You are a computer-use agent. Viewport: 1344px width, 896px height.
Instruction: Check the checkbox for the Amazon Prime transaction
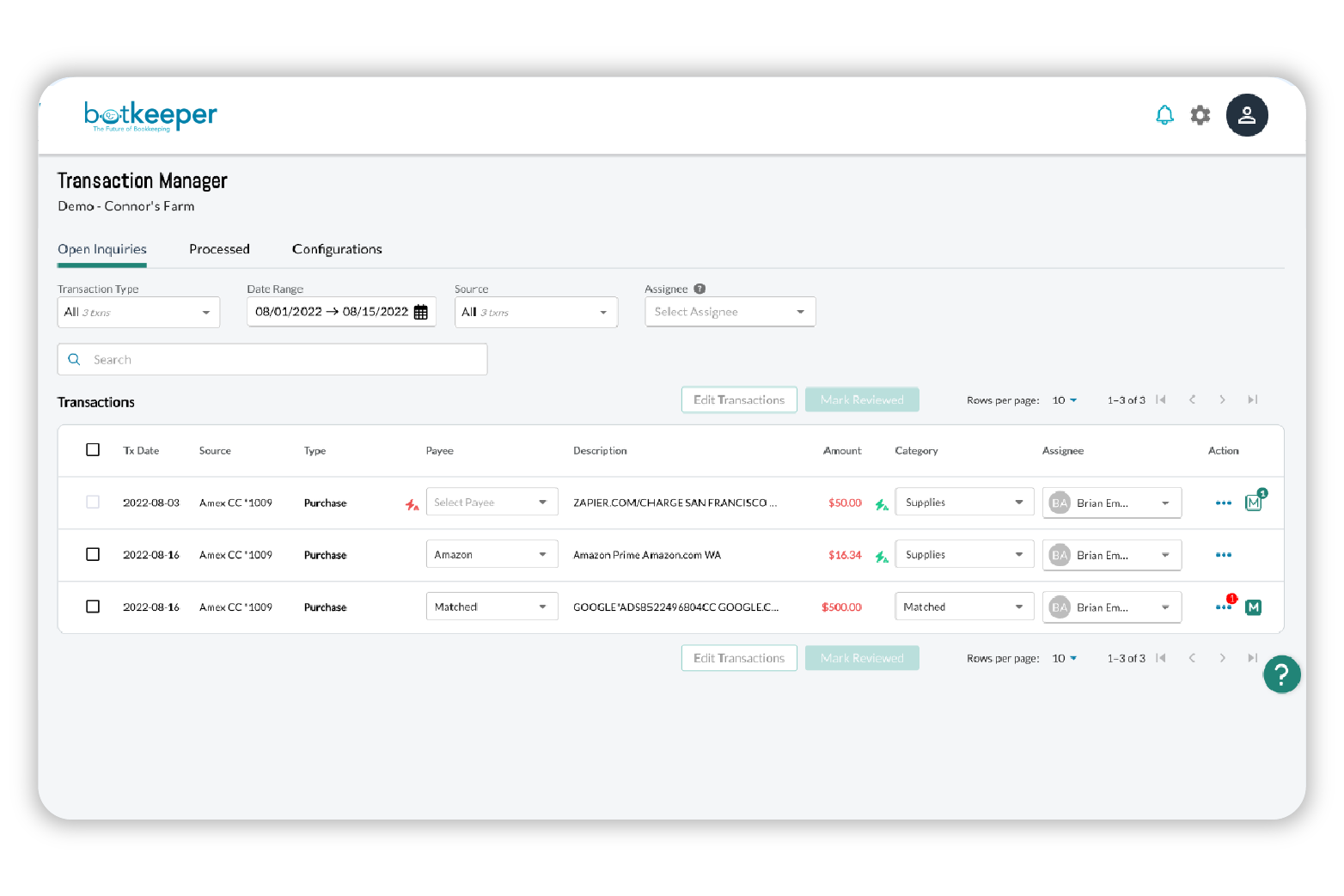[93, 554]
